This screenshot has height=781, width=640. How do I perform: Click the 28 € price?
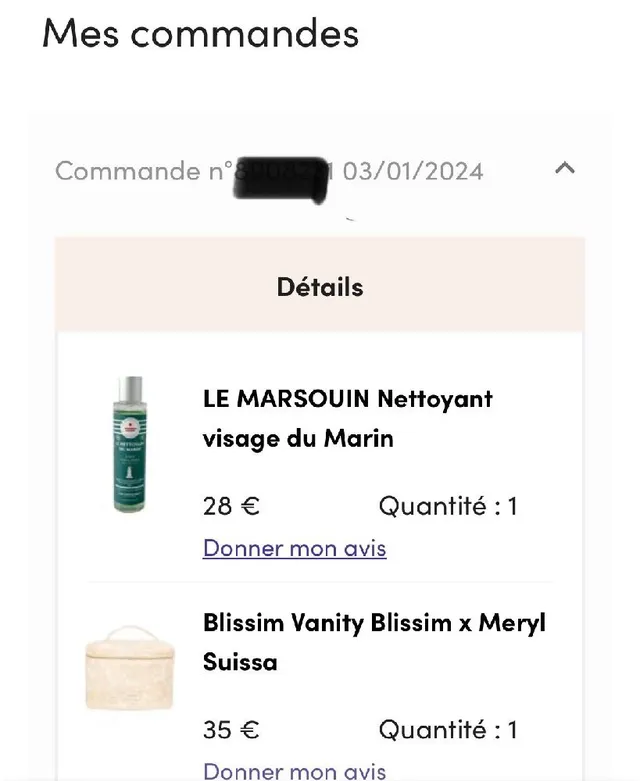pos(231,506)
